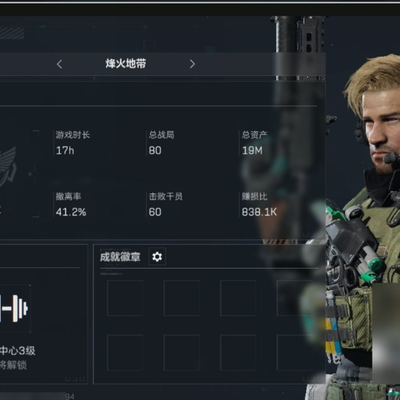400x400 pixels.
Task: View the 游戏时长 17h stat
Action: [73, 143]
